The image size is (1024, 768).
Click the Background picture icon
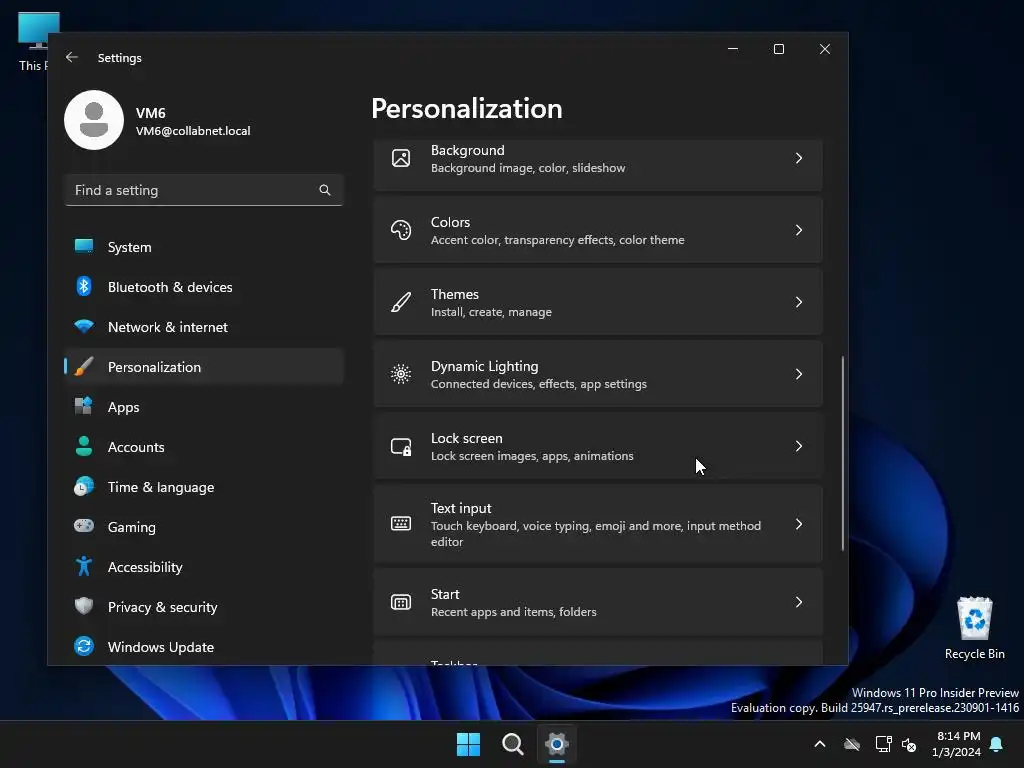401,158
